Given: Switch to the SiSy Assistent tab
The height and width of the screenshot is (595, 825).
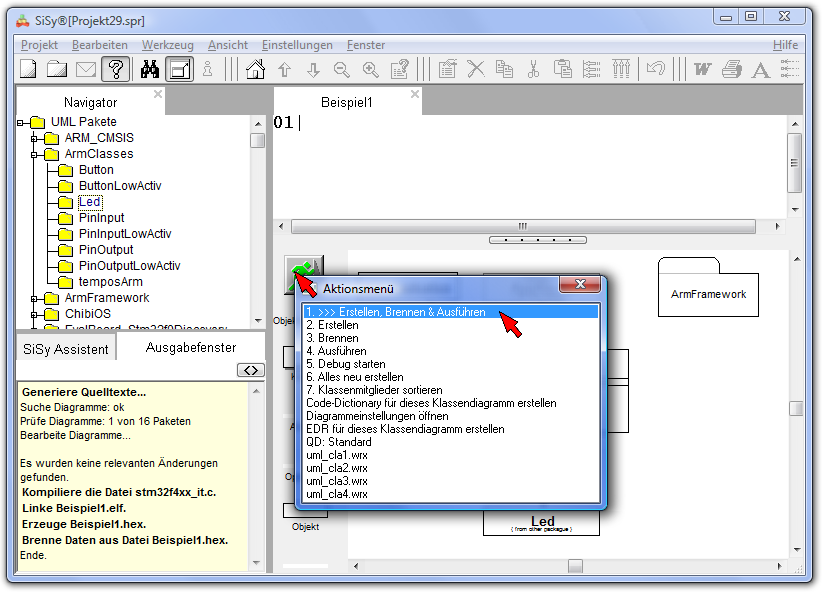Looking at the screenshot, I should click(66, 349).
